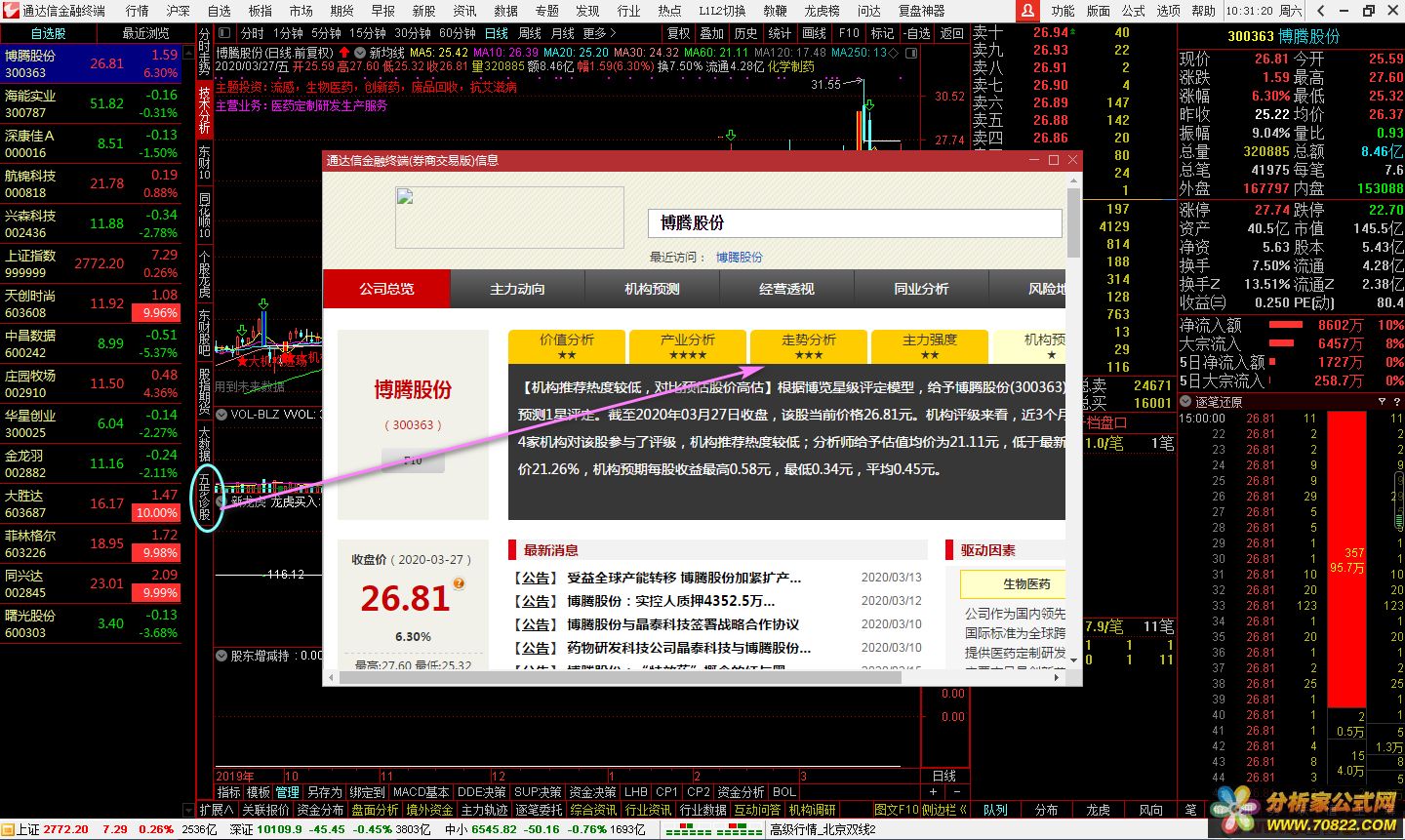Screen dimensions: 1405x840
Task: Collapse the 侧边栏 sidebar toggle
Action: (x=944, y=810)
